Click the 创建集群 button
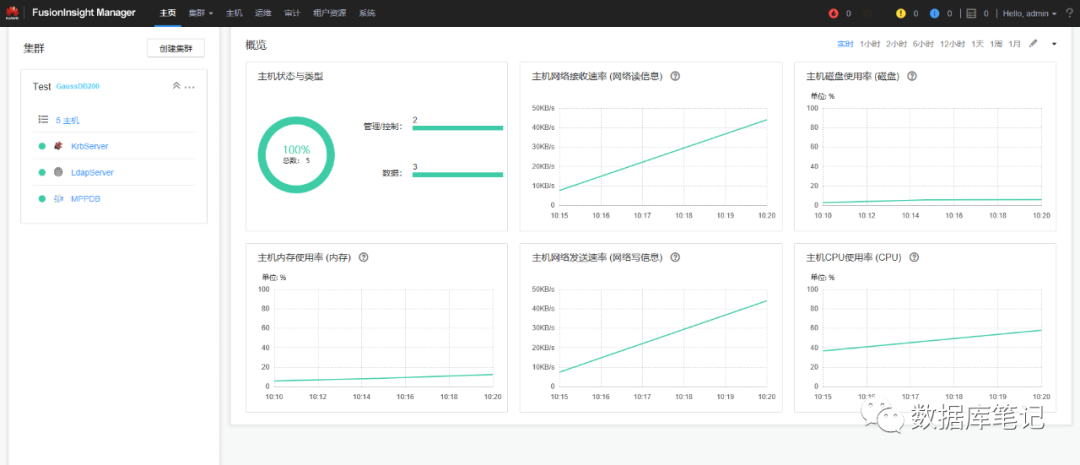Image resolution: width=1080 pixels, height=465 pixels. coord(175,49)
